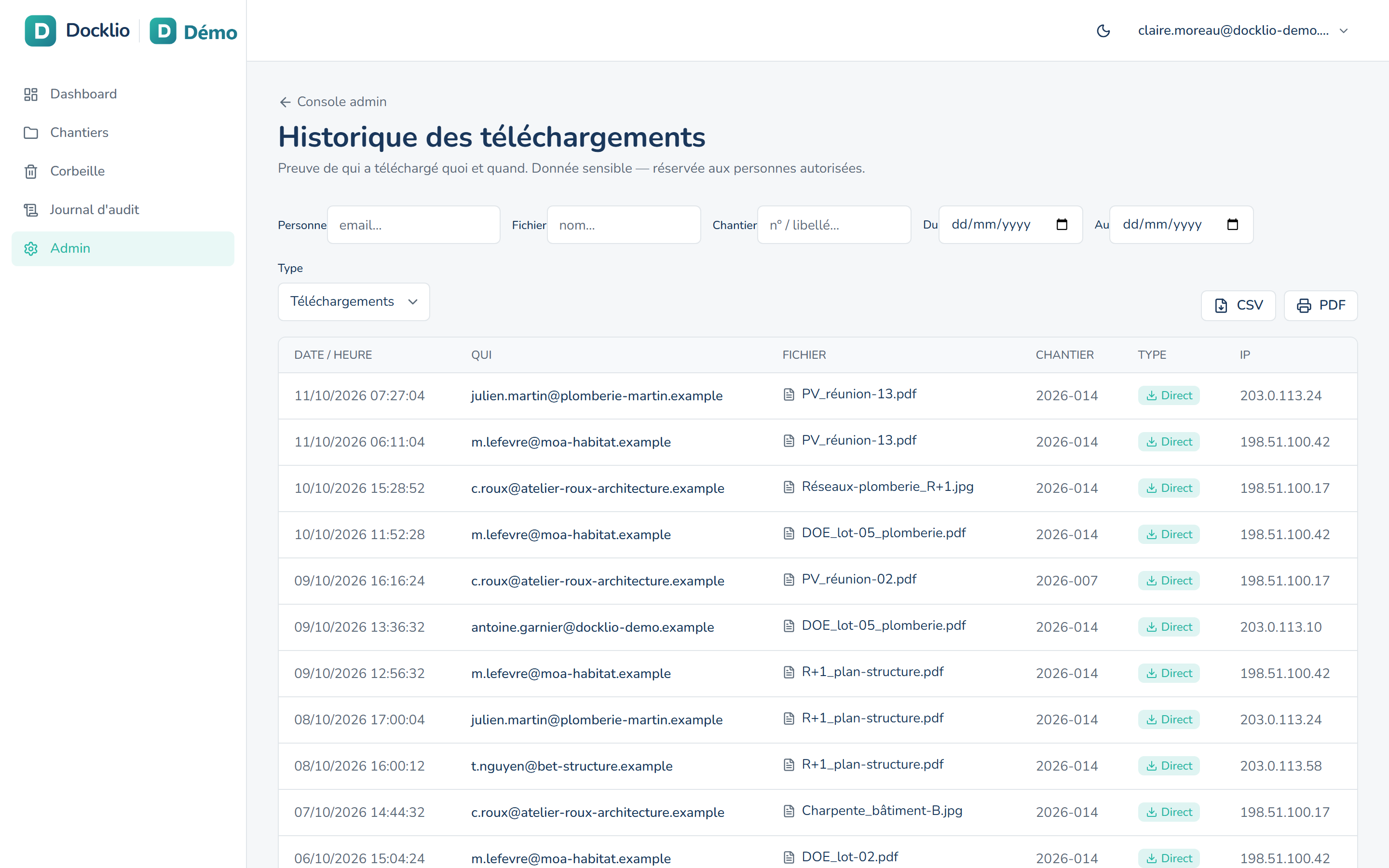Click file icon for Charpente_bâtiment-B.jpg
Viewport: 1389px width, 868px height.
[x=789, y=811]
